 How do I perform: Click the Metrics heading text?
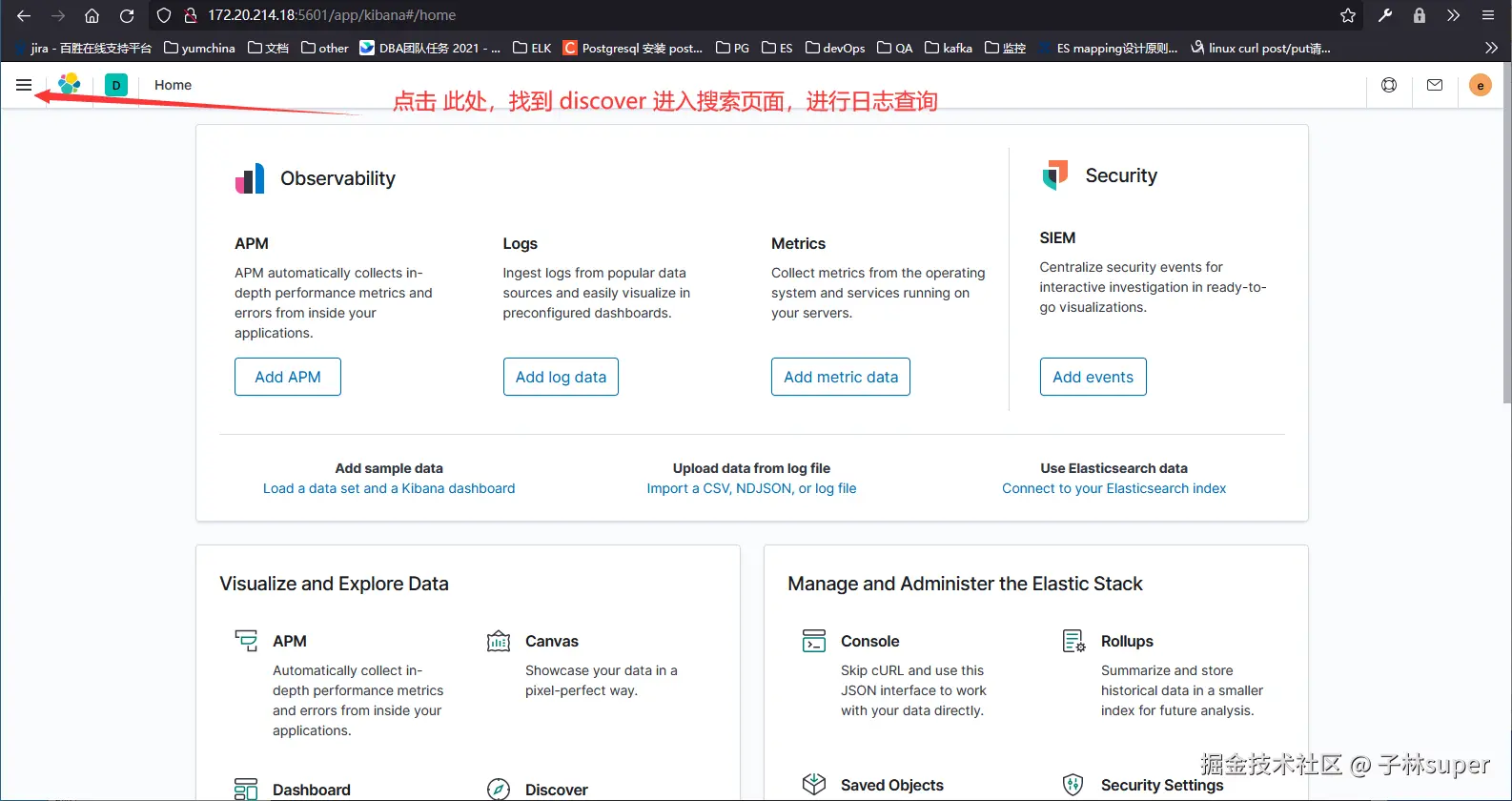click(799, 243)
